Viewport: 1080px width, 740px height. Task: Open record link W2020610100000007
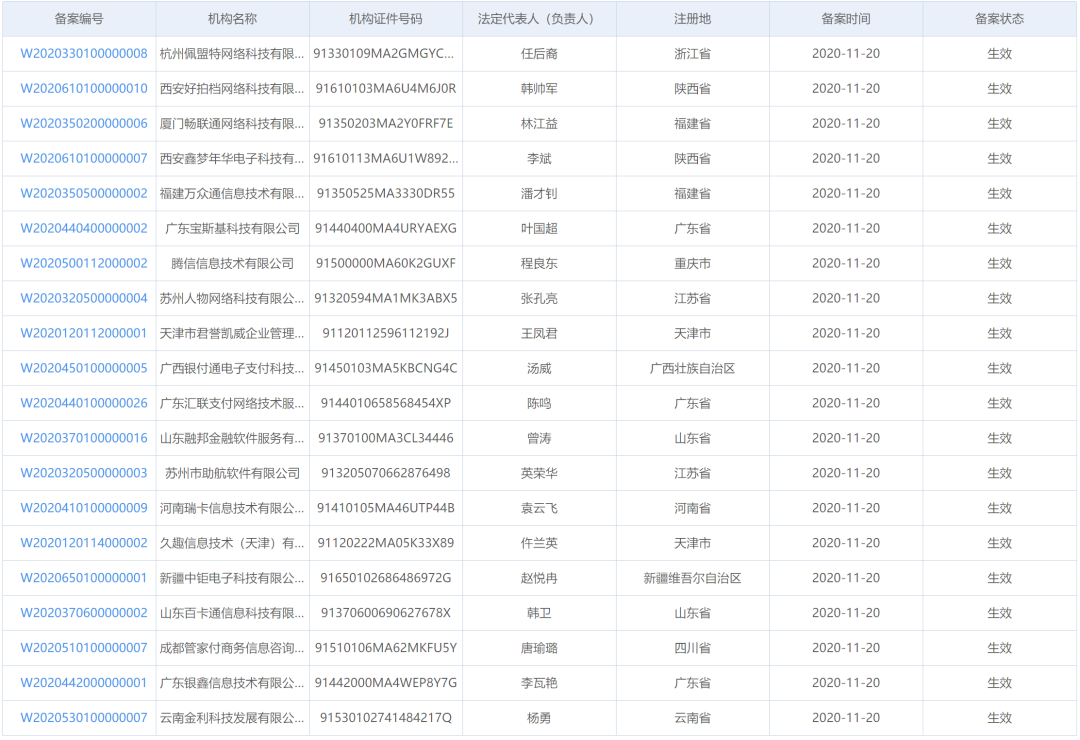click(84, 158)
